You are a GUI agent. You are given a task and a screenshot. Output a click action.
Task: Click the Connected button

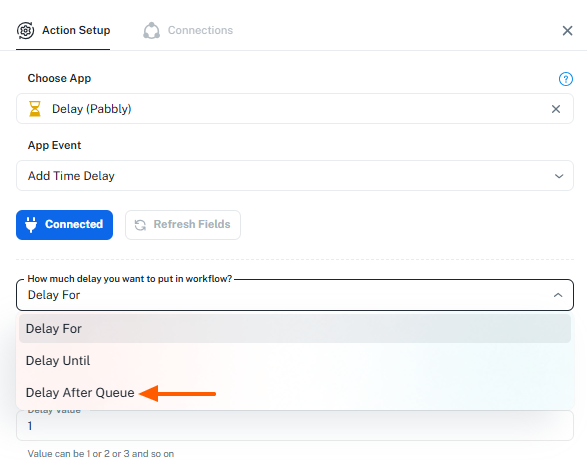point(64,225)
